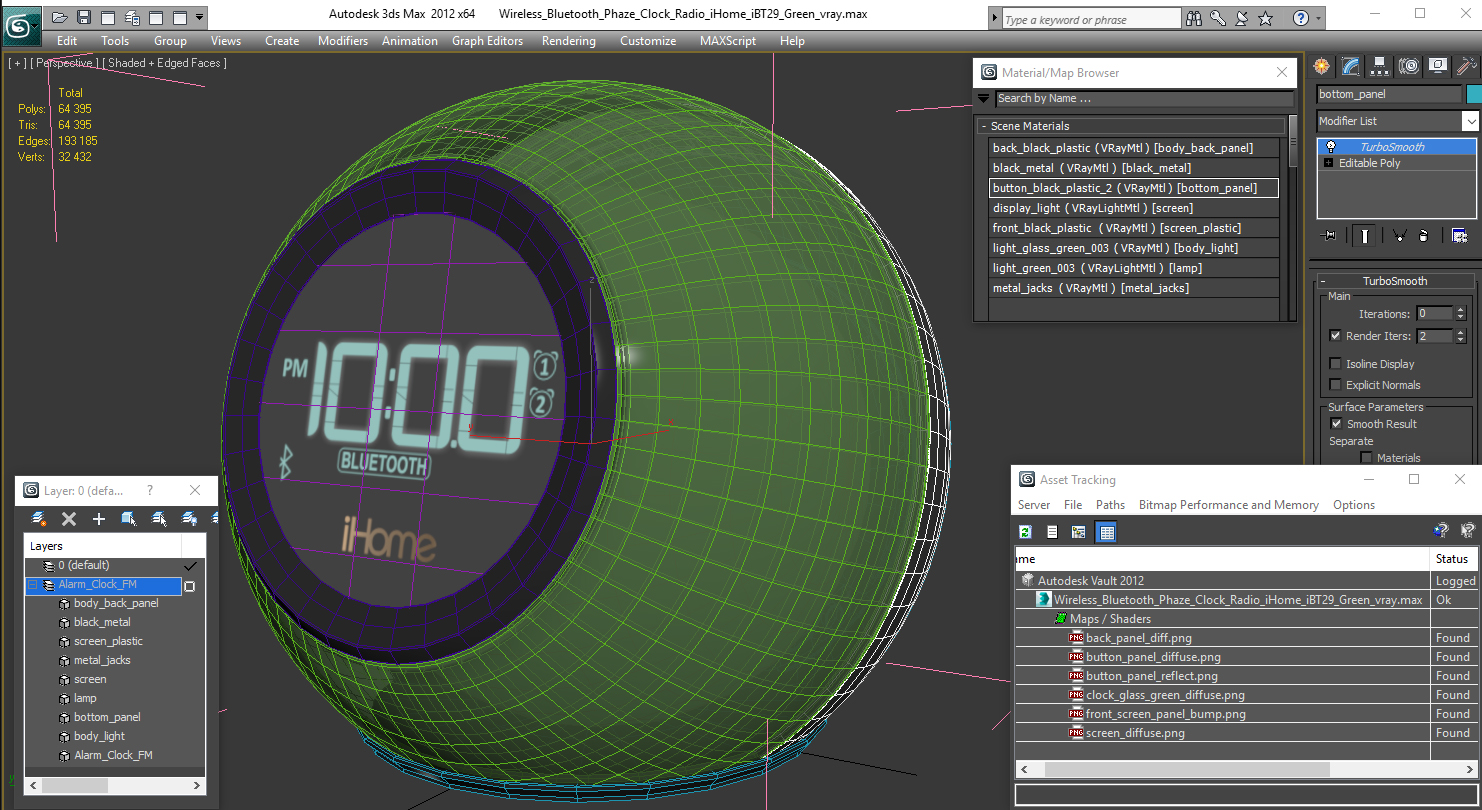Open the Modifier List dropdown
Image resolution: width=1482 pixels, height=810 pixels.
tap(1470, 121)
